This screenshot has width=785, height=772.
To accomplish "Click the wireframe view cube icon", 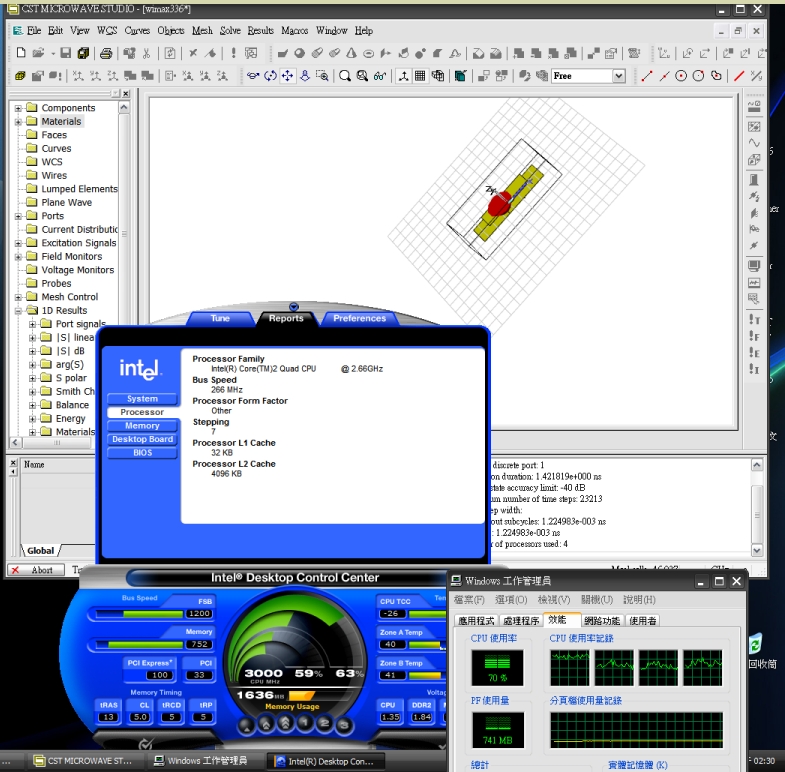I will (x=438, y=76).
